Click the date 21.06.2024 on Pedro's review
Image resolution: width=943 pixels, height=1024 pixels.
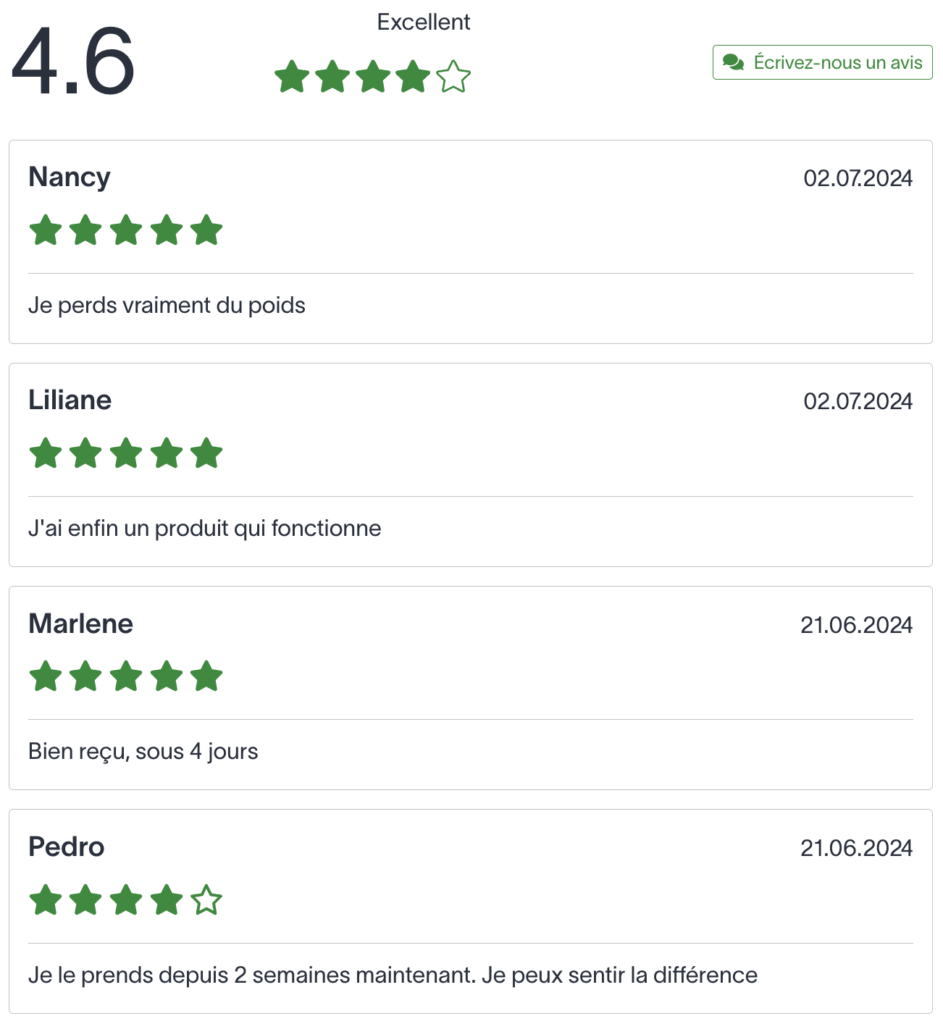coord(856,848)
